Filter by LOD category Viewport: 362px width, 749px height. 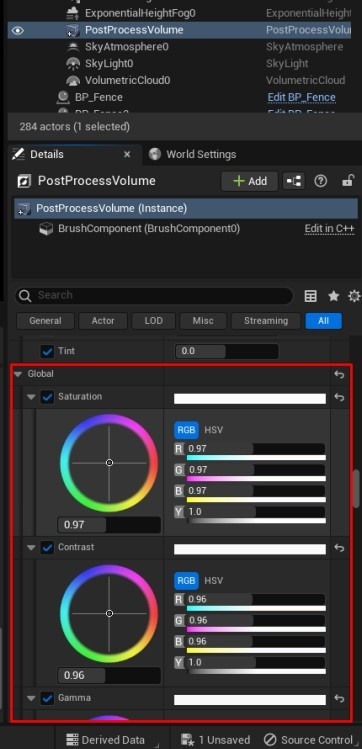(154, 321)
